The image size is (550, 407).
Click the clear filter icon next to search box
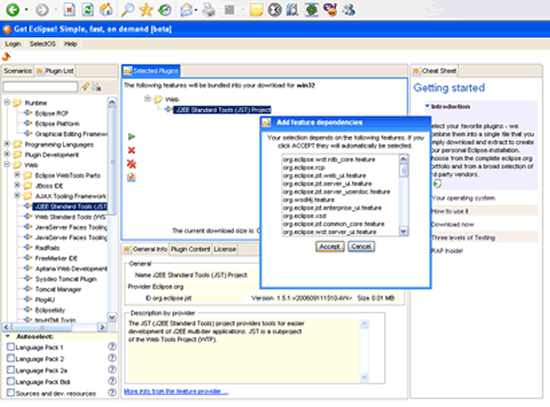(x=97, y=87)
